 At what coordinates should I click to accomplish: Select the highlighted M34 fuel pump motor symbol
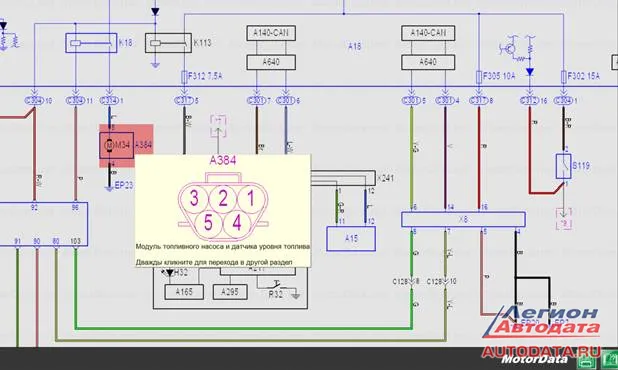click(116, 145)
